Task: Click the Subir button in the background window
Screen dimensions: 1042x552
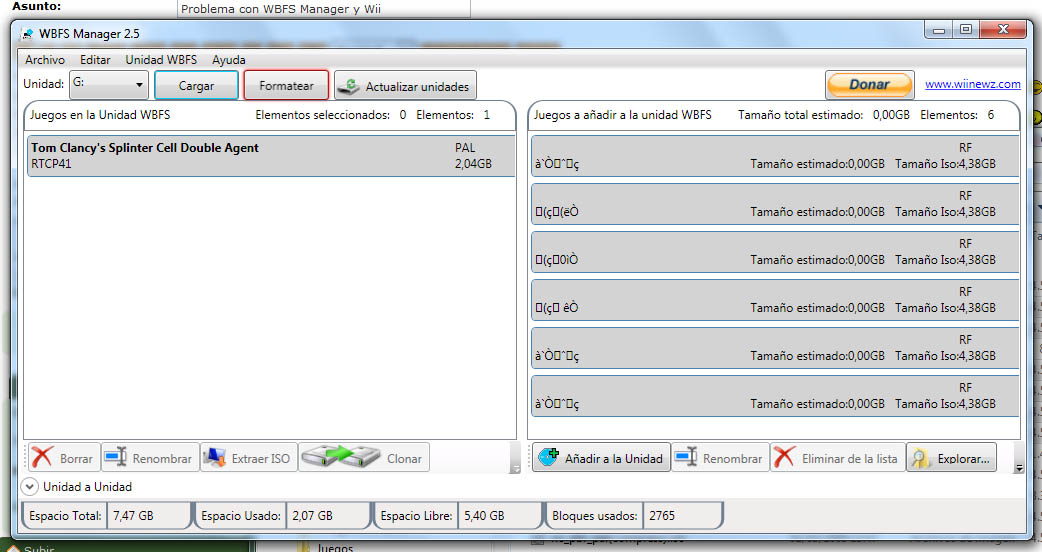Action: (x=39, y=549)
